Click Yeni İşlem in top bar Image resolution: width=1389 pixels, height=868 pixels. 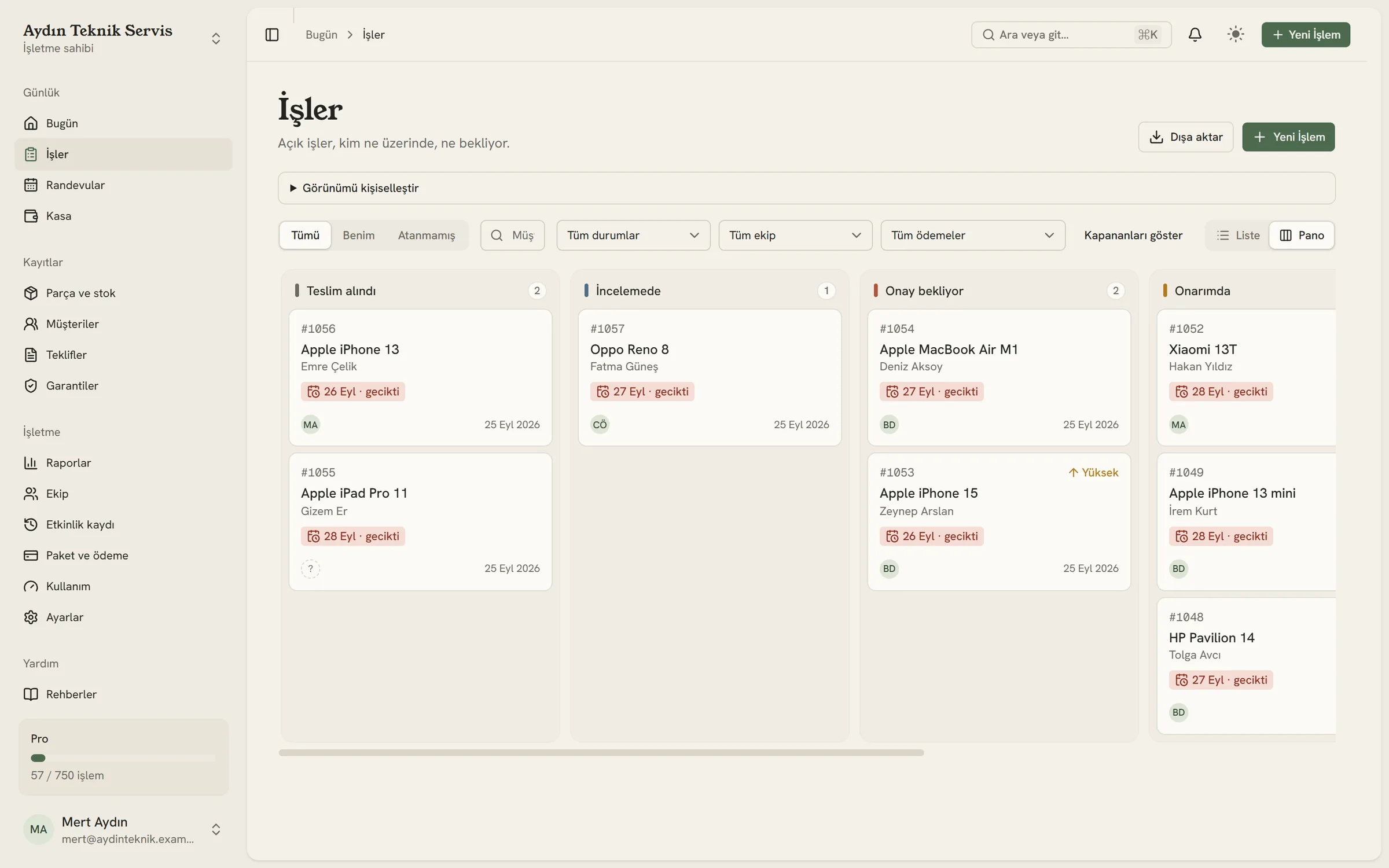1306,35
